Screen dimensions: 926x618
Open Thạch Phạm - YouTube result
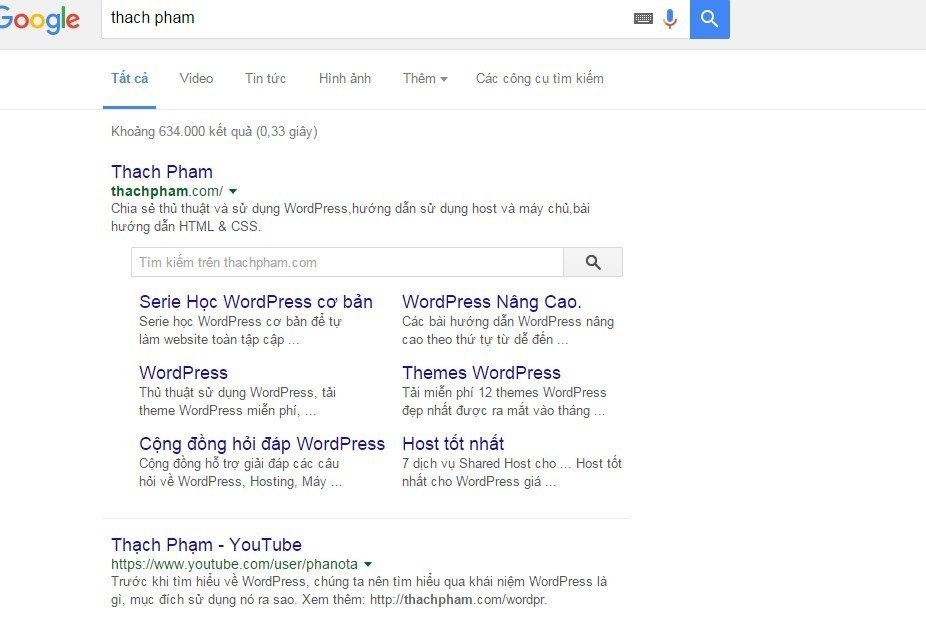[206, 545]
